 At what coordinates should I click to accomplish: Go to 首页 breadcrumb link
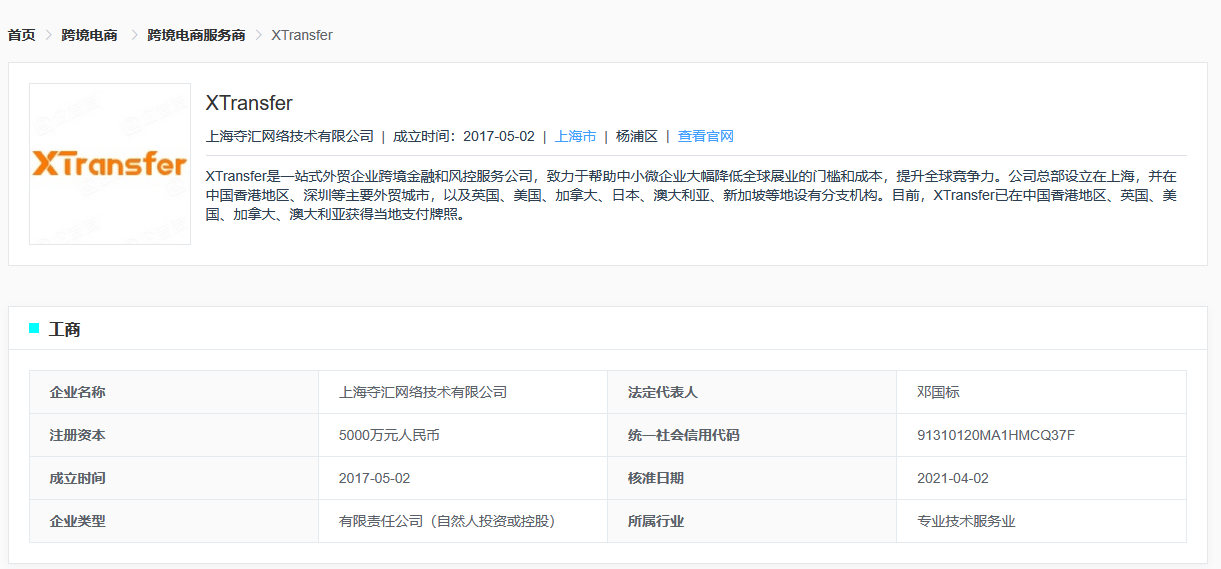22,35
